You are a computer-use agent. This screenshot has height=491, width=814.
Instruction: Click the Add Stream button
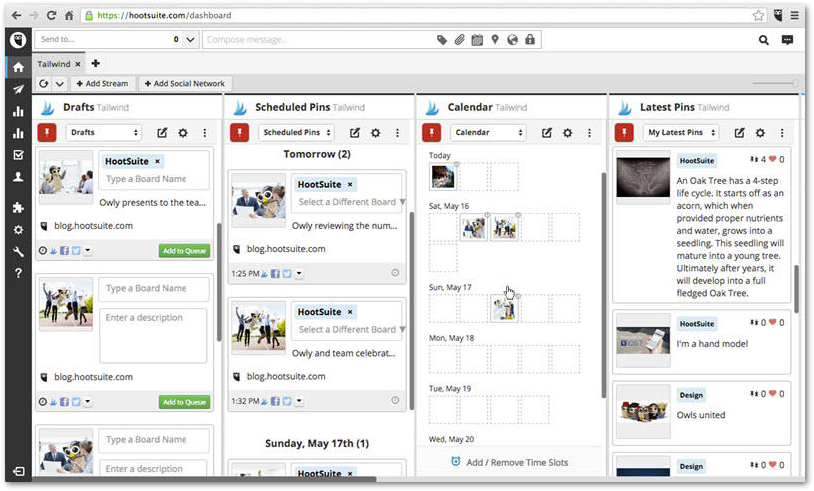[x=102, y=84]
